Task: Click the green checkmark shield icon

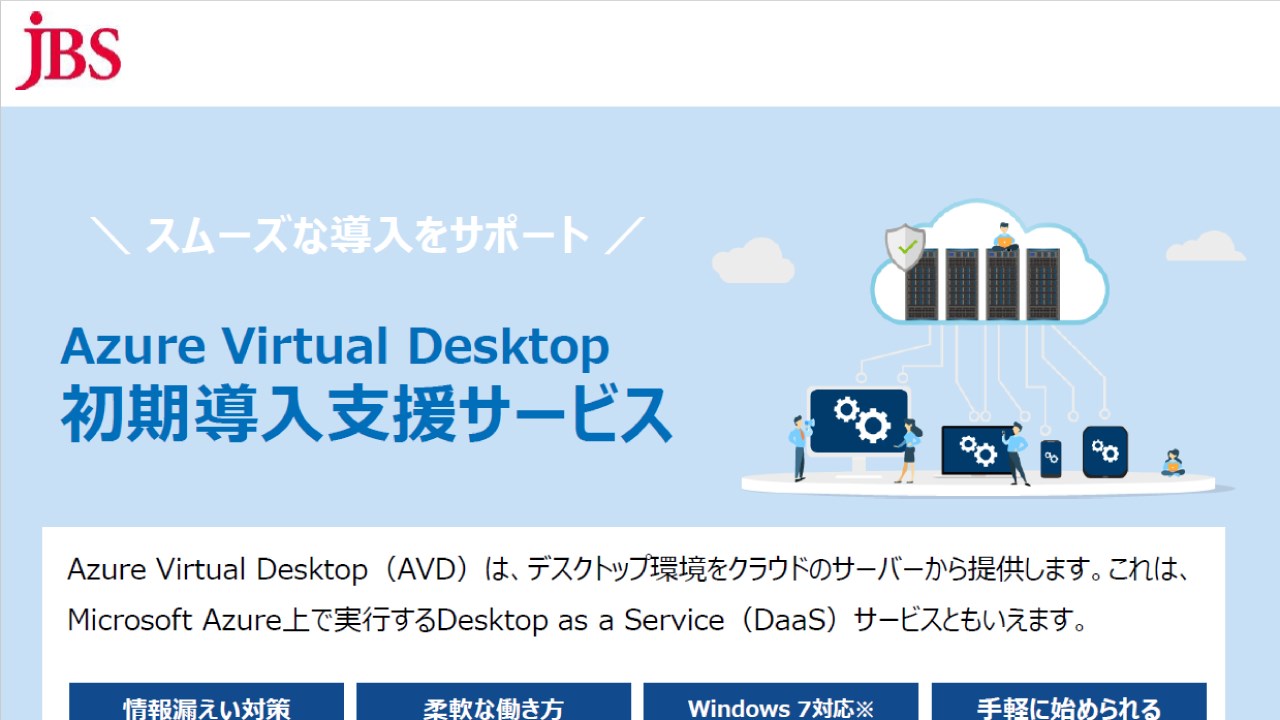Action: [905, 247]
